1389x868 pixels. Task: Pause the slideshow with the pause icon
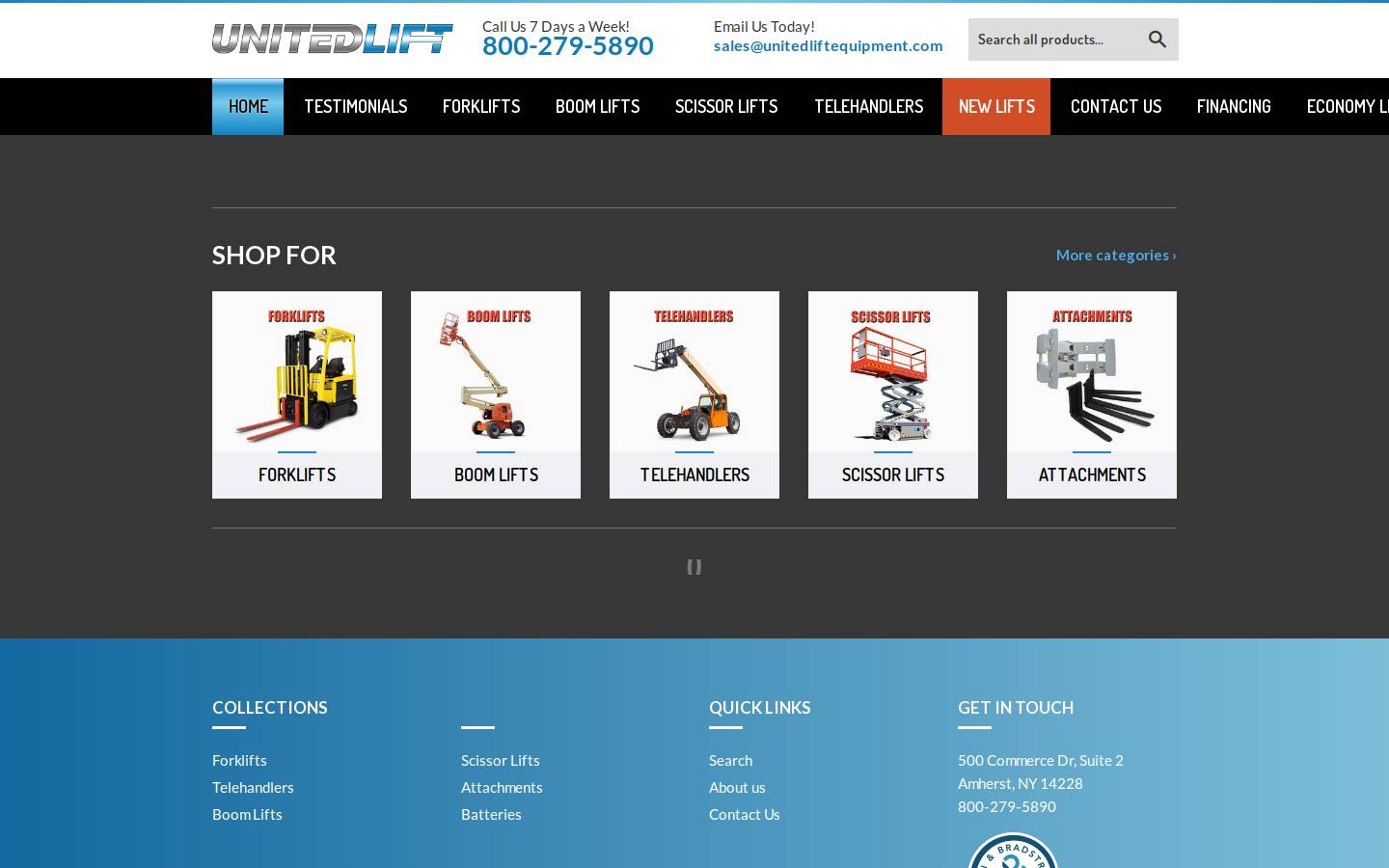[x=694, y=567]
